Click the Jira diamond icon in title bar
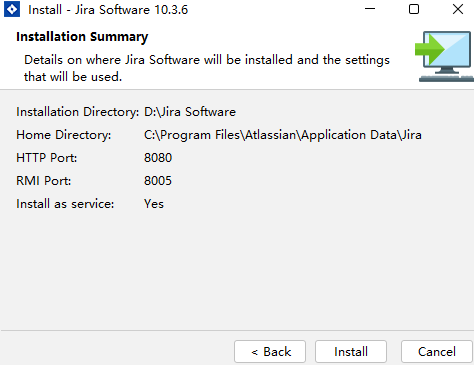The image size is (474, 365). coord(12,9)
